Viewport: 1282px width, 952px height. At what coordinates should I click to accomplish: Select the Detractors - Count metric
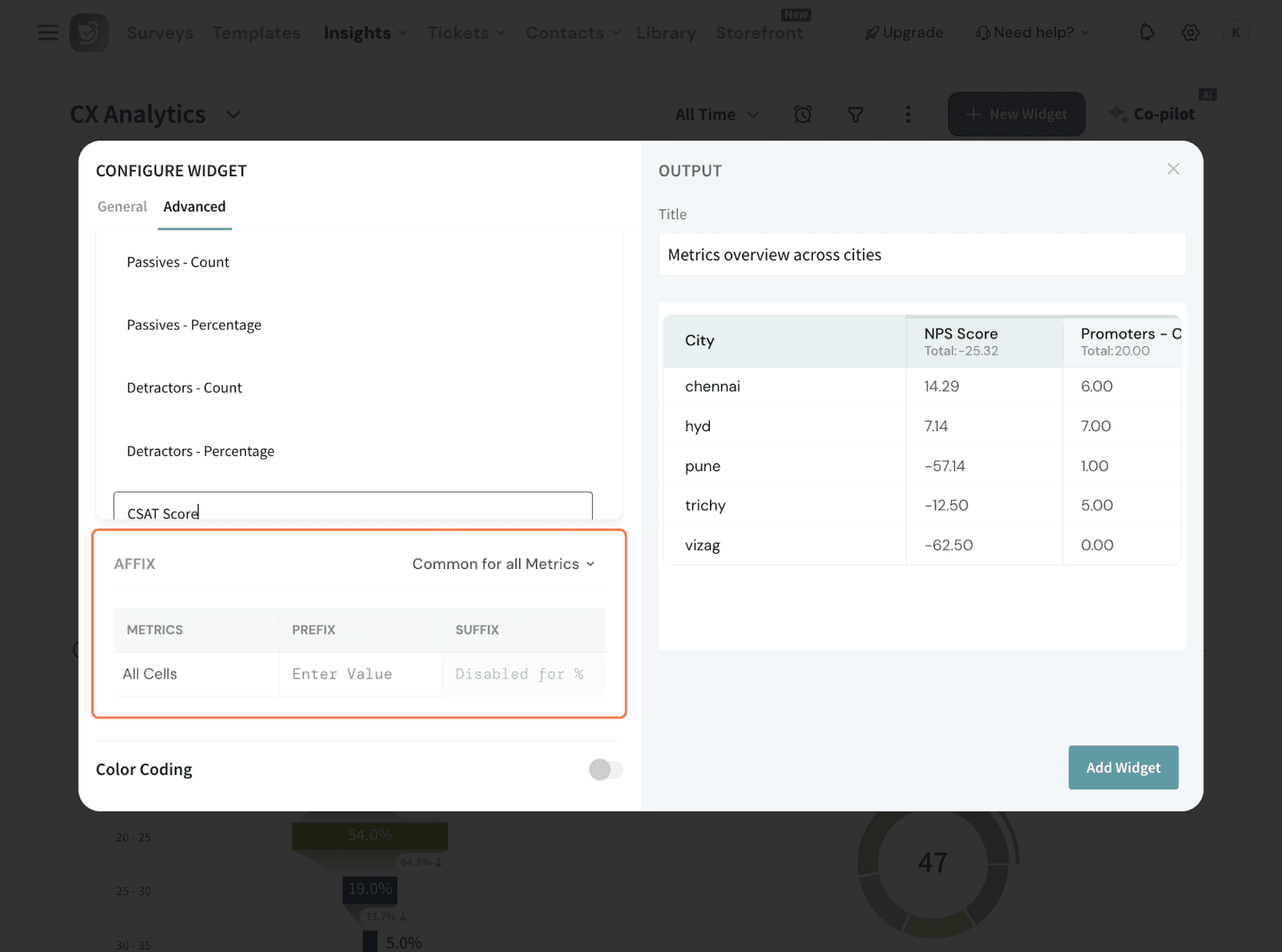pyautogui.click(x=184, y=388)
